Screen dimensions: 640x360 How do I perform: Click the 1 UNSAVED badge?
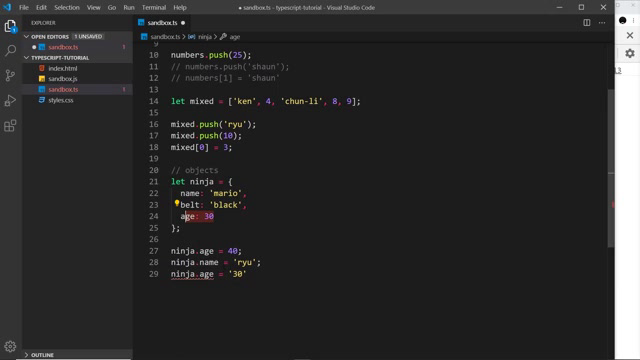88,37
